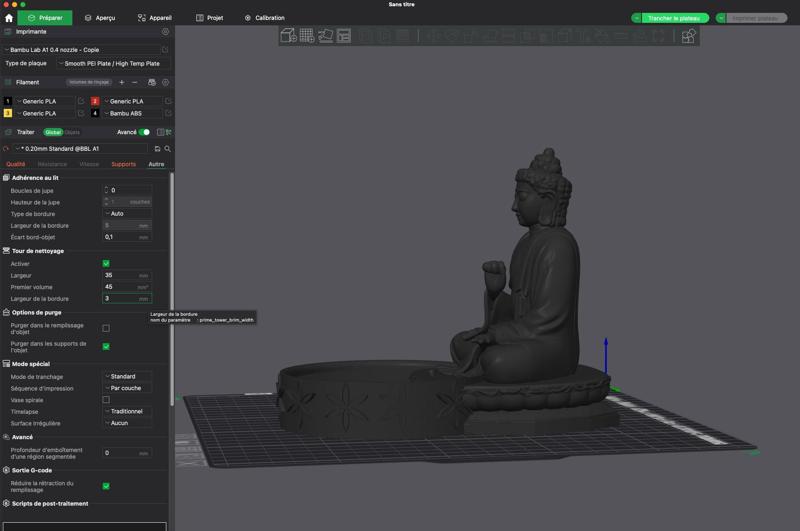This screenshot has width=800, height=531.
Task: Click filament 1 black color swatch
Action: (8, 101)
